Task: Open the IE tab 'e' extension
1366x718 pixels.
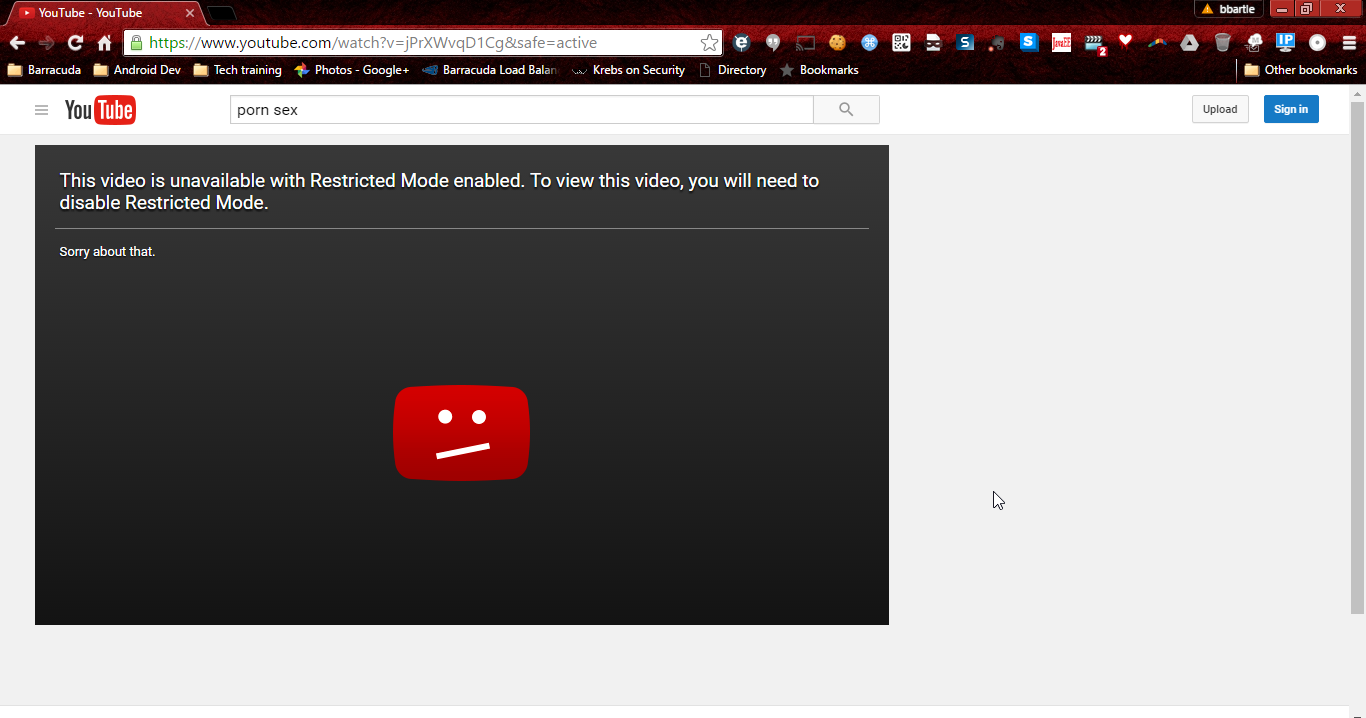Action: tap(741, 43)
